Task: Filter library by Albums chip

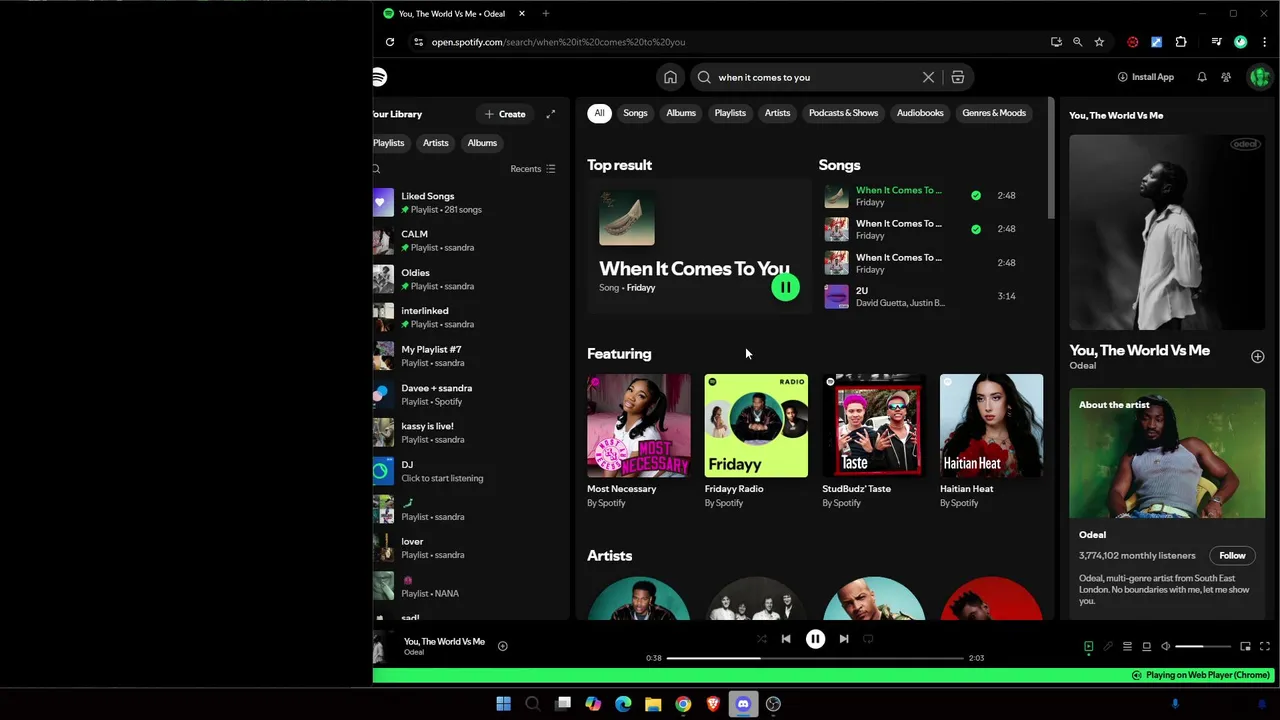Action: [x=482, y=143]
